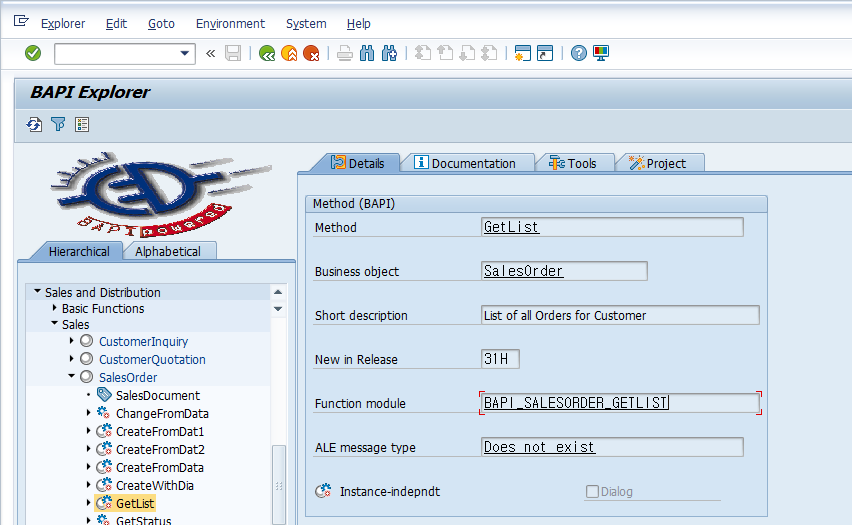Click the CustomerQuotation business object

click(152, 360)
